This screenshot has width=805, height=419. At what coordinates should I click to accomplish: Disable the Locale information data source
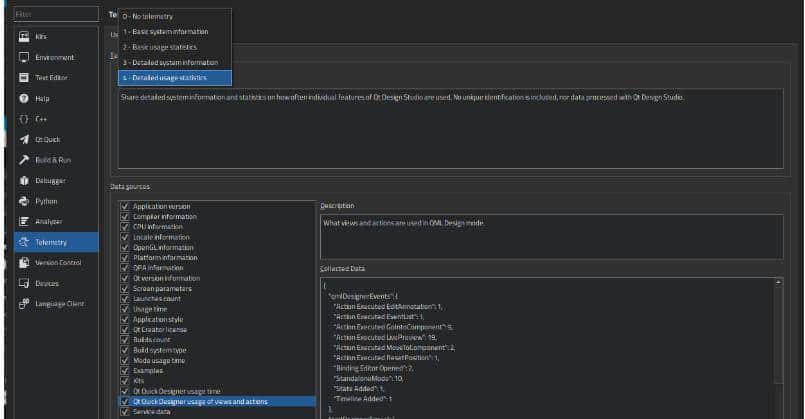(x=125, y=237)
